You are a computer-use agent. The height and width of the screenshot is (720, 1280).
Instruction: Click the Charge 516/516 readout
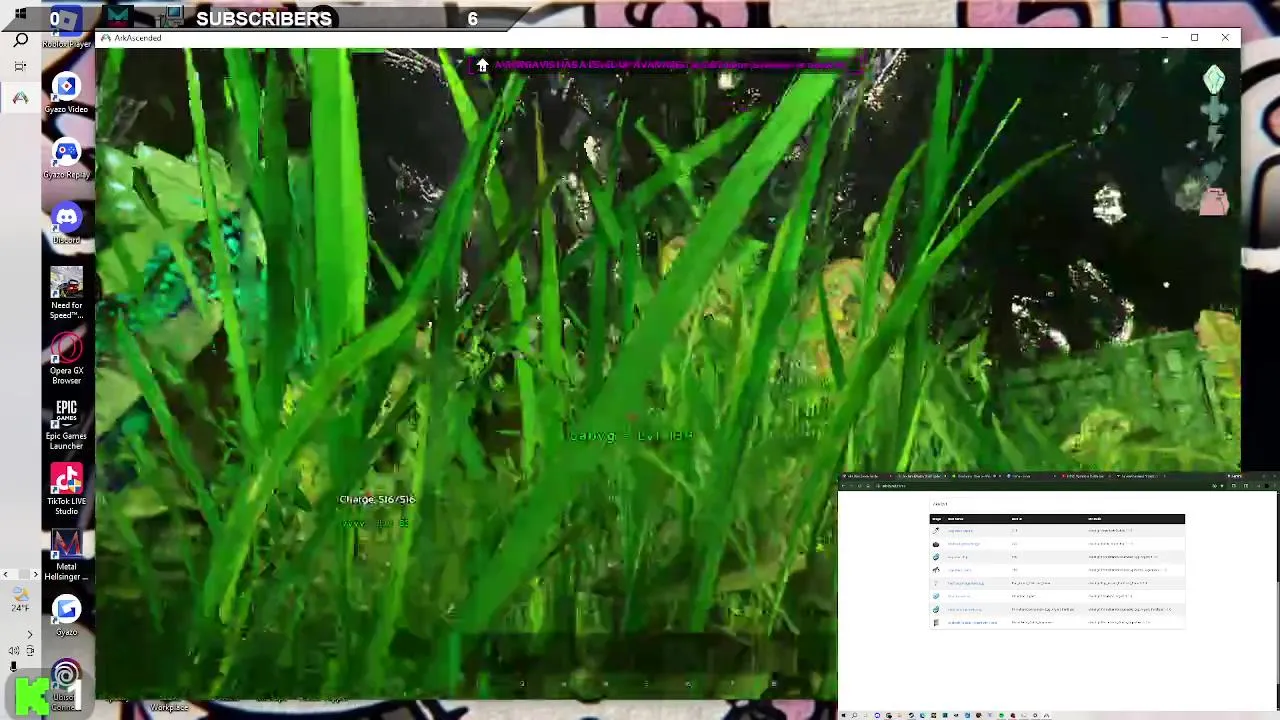point(377,499)
